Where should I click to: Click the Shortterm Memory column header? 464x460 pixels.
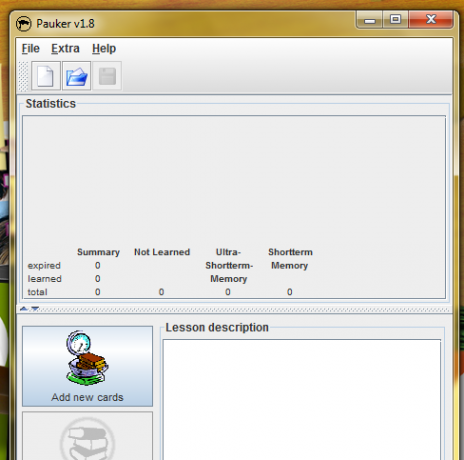tap(290, 259)
